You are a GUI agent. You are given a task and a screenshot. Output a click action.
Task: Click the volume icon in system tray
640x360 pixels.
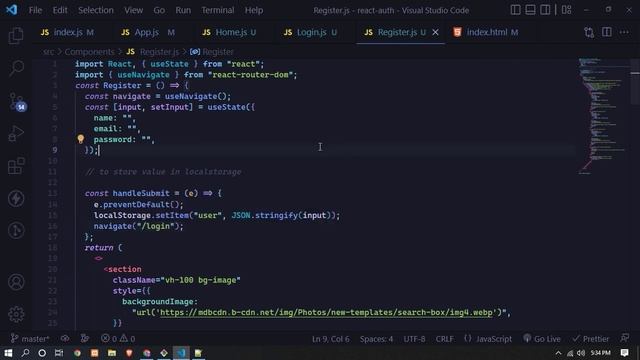point(581,353)
